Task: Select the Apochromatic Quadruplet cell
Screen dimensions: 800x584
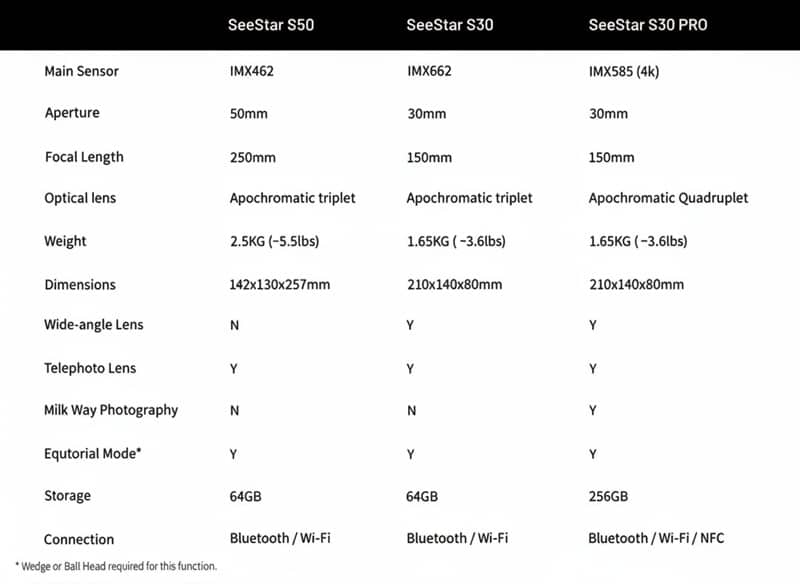Action: pos(668,198)
